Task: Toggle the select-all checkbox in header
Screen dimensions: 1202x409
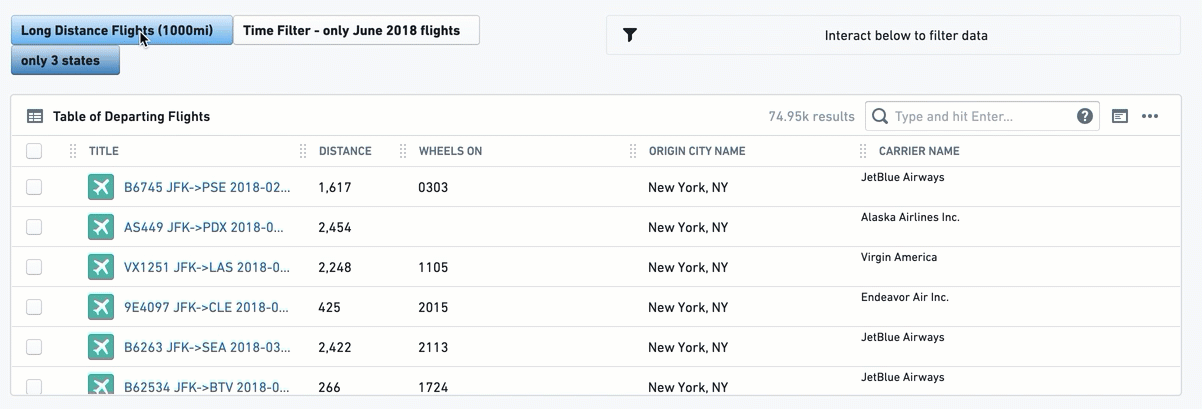Action: (34, 151)
